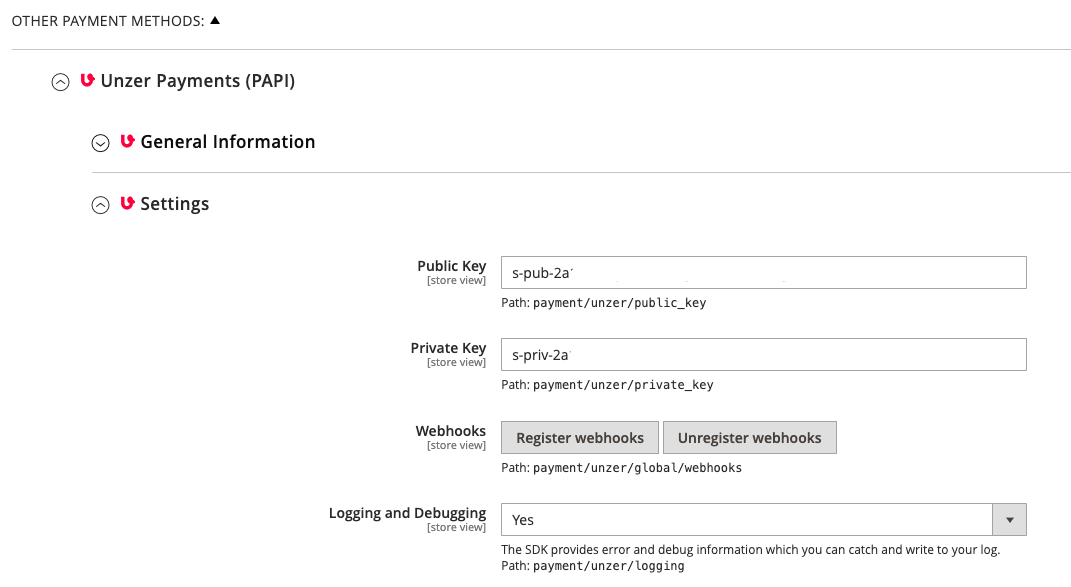Click the Unregister webhooks button
This screenshot has height=587, width=1071.
click(x=749, y=437)
